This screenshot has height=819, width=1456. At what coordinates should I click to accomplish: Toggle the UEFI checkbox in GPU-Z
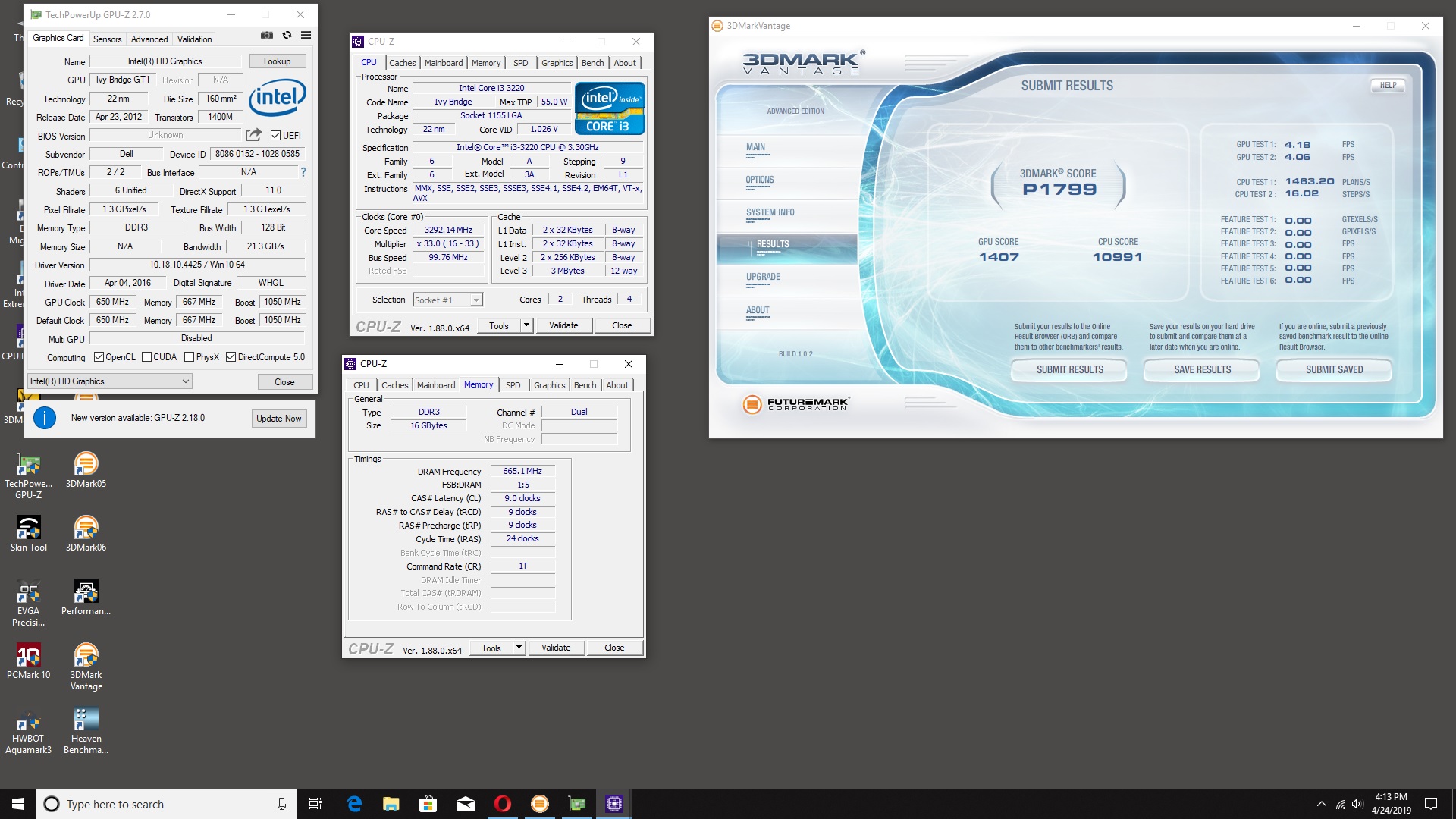[x=275, y=136]
